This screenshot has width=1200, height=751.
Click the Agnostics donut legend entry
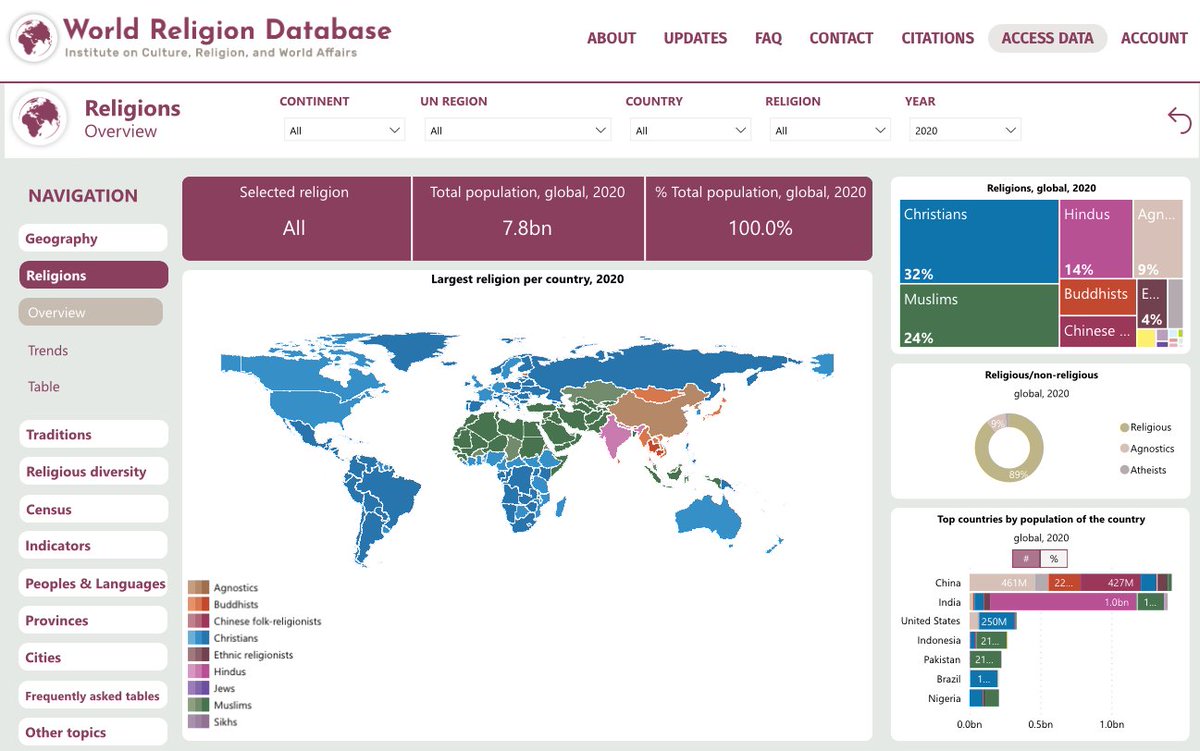click(x=1147, y=449)
